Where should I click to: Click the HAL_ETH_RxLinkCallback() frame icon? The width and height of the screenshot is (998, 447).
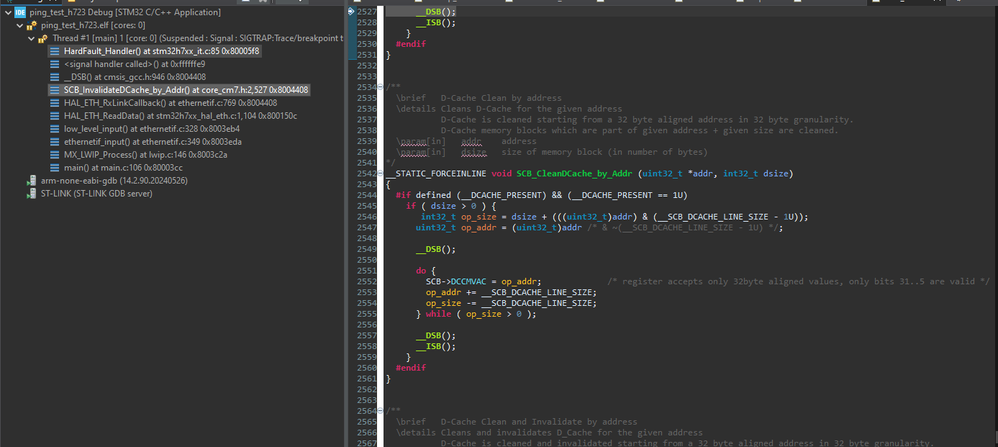tap(54, 102)
